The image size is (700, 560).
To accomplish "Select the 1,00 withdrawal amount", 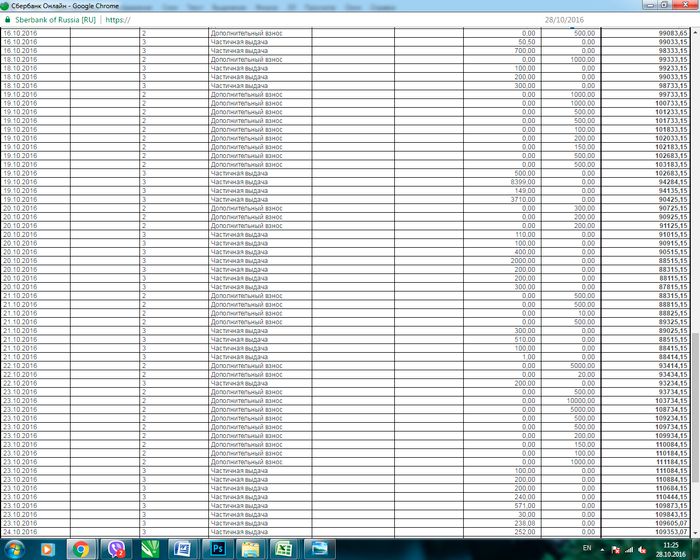I will pyautogui.click(x=529, y=357).
